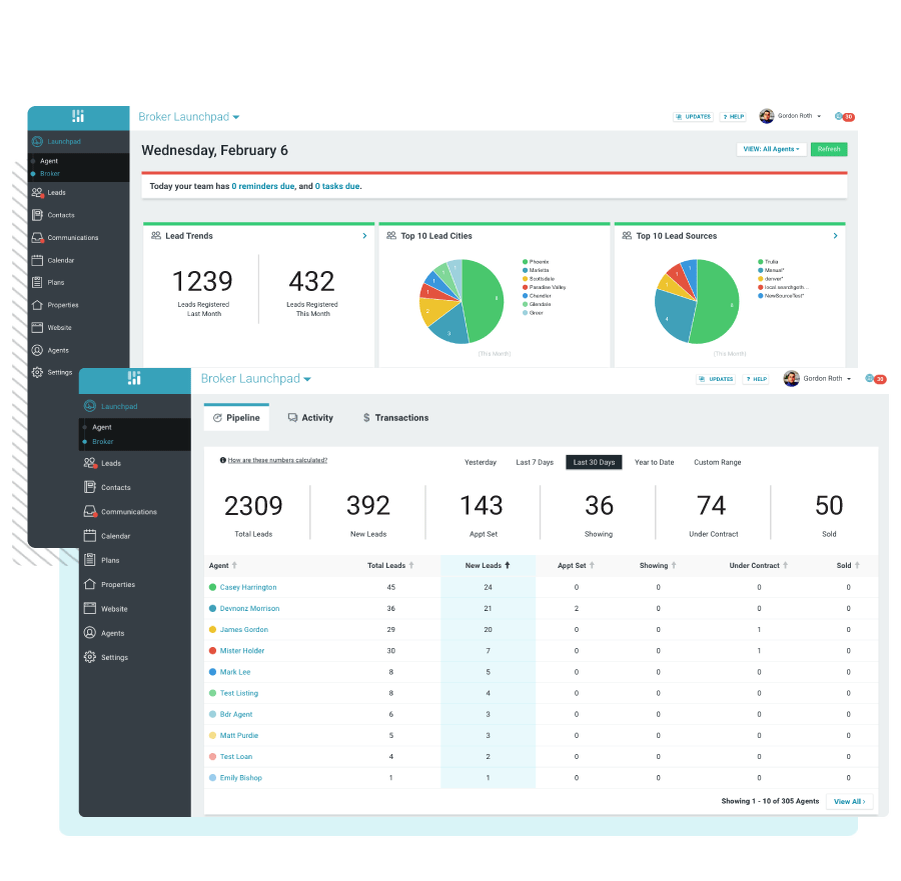901x881 pixels.
Task: Click HELP button in front window
Action: click(x=756, y=379)
